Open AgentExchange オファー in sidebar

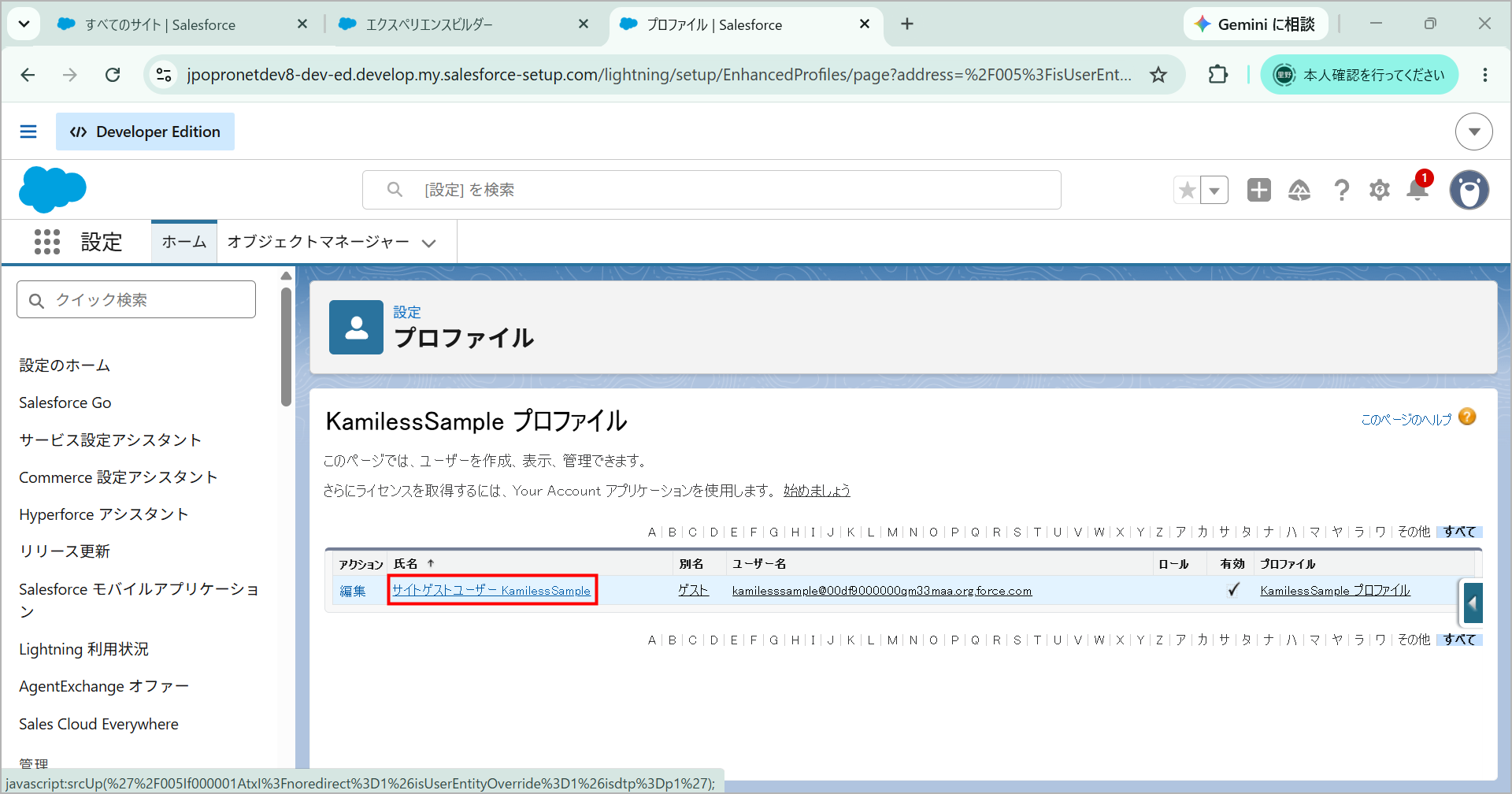click(104, 686)
